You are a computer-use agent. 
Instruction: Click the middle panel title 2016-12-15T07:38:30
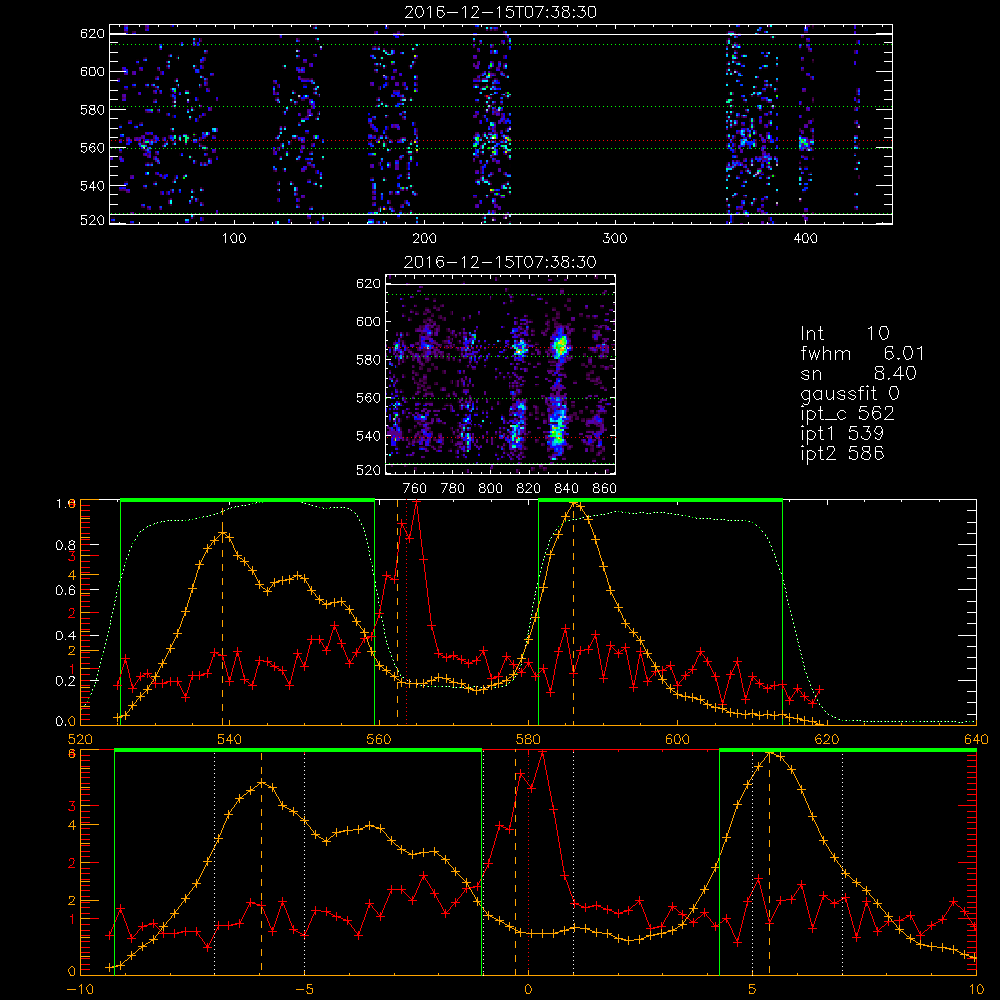(x=500, y=262)
